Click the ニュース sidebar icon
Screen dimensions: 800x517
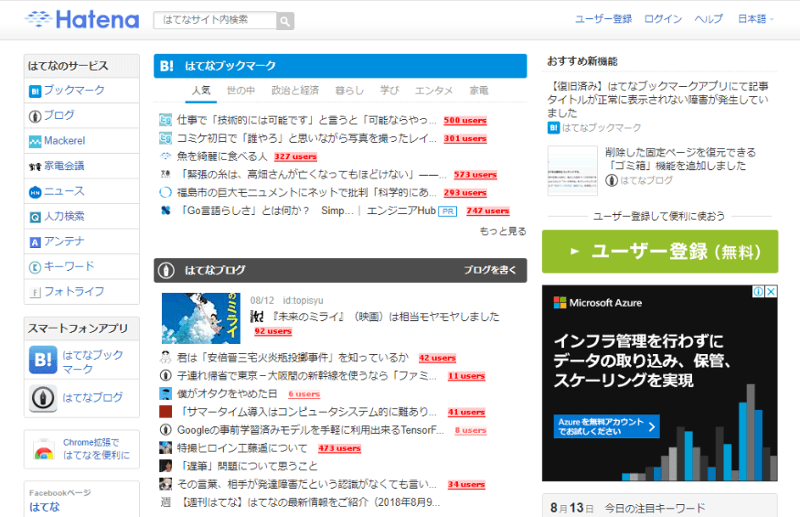35,192
